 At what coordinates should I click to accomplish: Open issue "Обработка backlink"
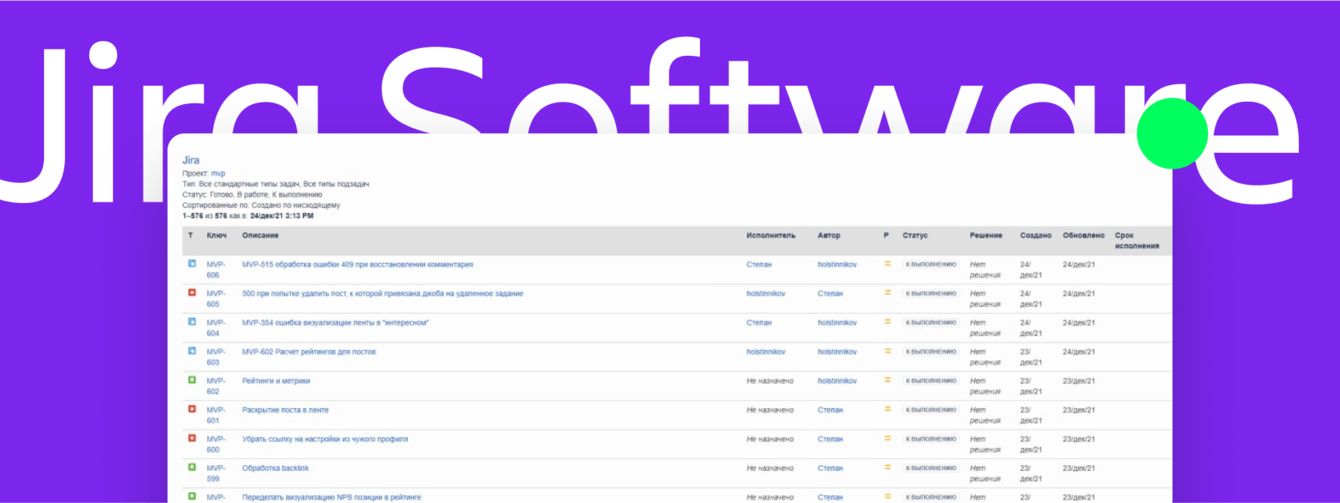click(x=277, y=468)
